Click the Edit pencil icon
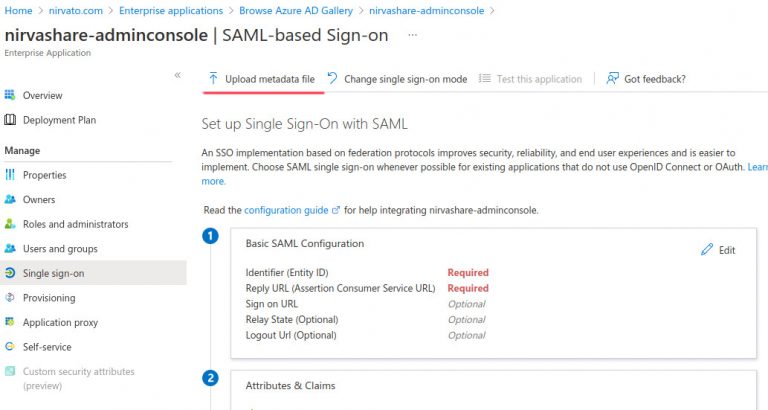768x410 pixels. click(x=708, y=249)
